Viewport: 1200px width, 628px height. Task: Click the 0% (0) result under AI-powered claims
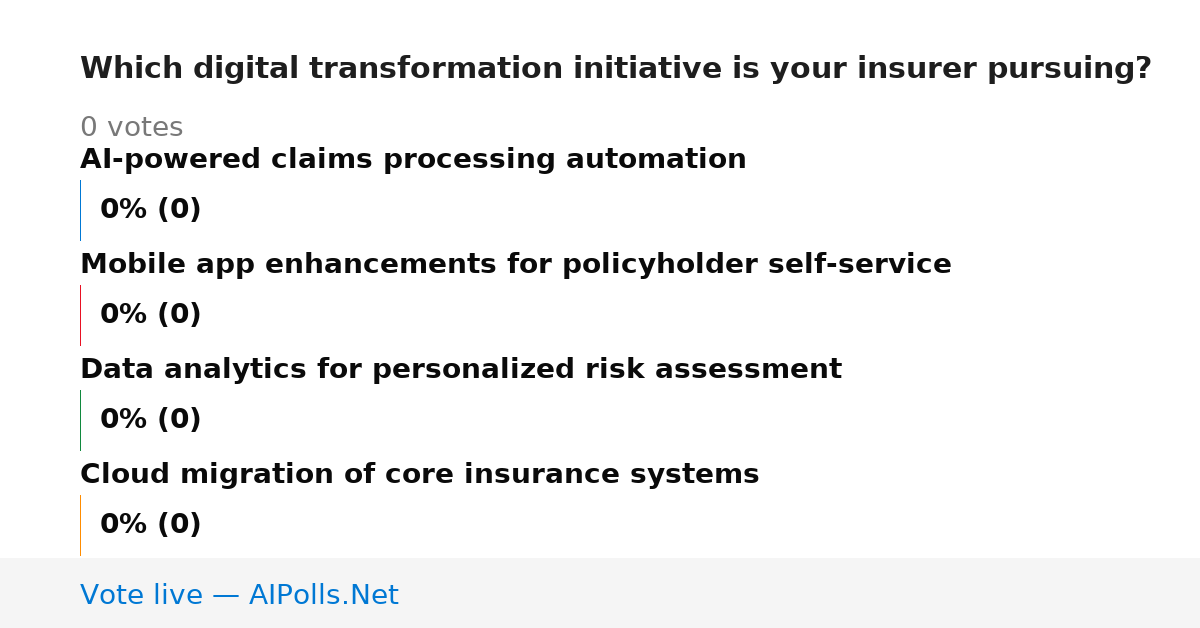coord(151,210)
